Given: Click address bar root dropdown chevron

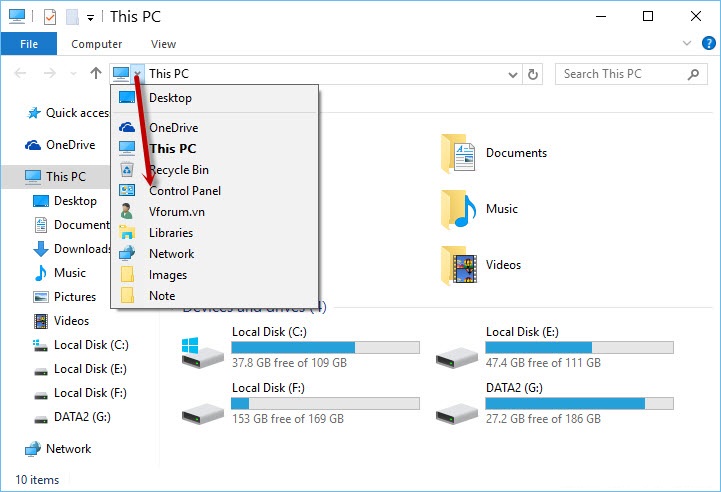Looking at the screenshot, I should pos(137,74).
